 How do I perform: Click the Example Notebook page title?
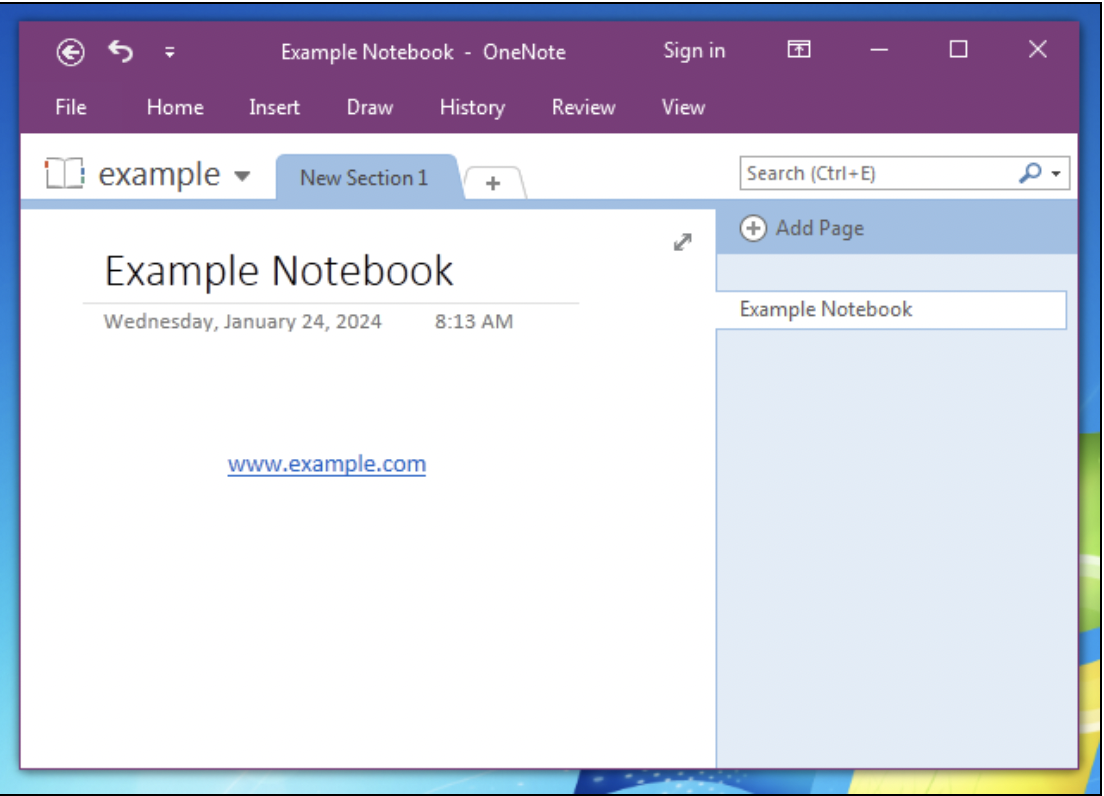(x=279, y=271)
